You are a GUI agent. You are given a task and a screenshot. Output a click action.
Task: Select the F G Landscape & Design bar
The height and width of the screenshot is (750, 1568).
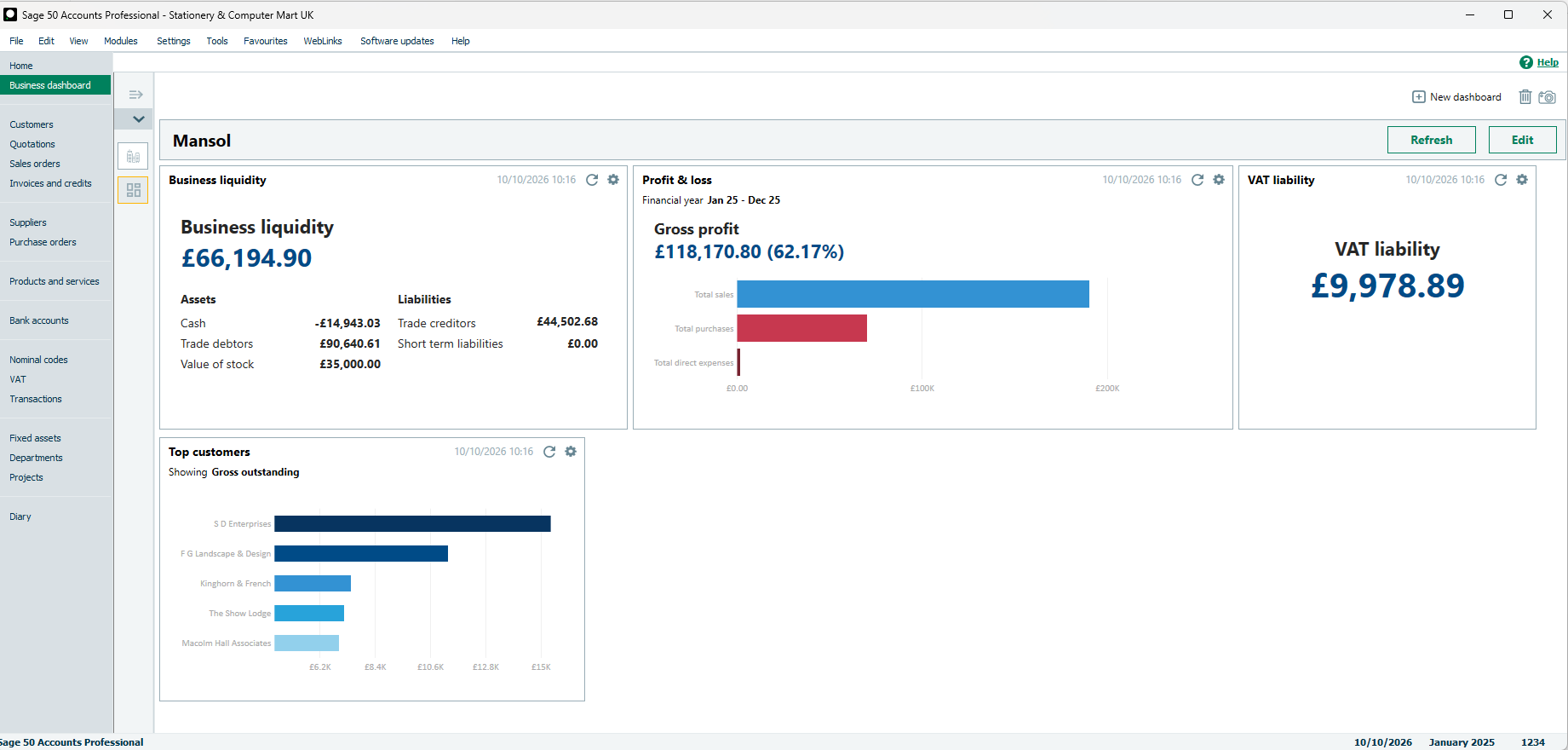(x=361, y=553)
